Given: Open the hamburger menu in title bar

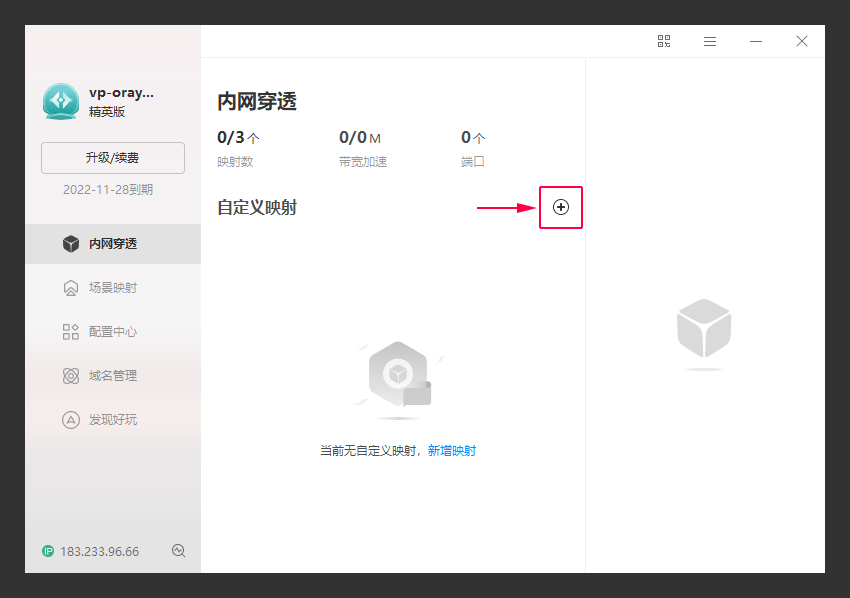Looking at the screenshot, I should tap(710, 41).
